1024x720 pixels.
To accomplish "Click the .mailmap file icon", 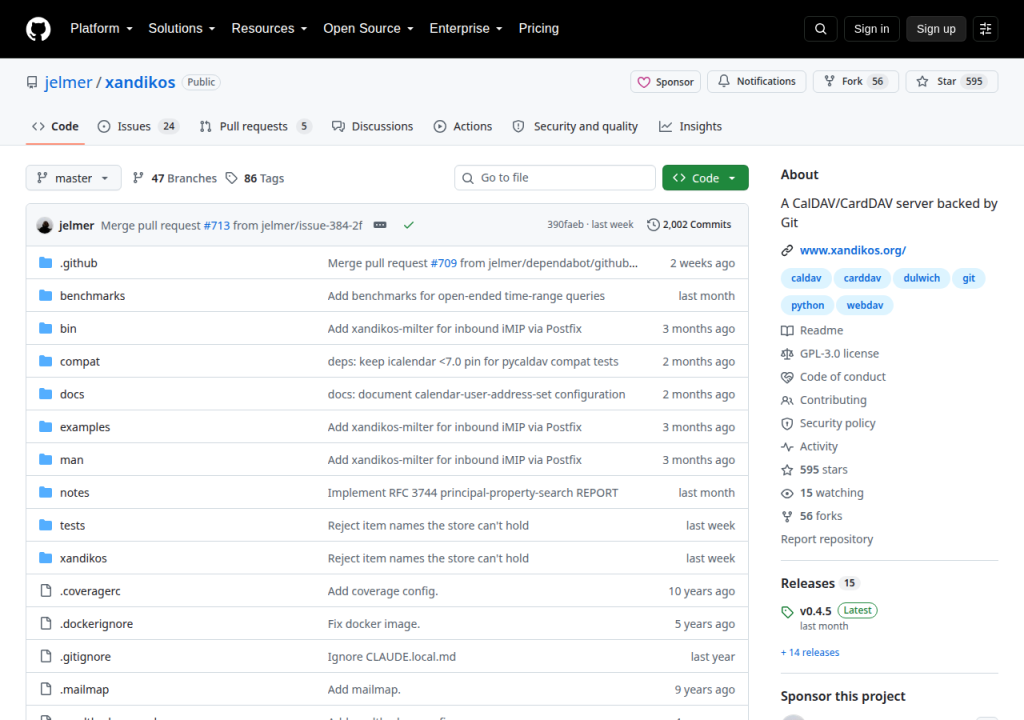I will 46,689.
